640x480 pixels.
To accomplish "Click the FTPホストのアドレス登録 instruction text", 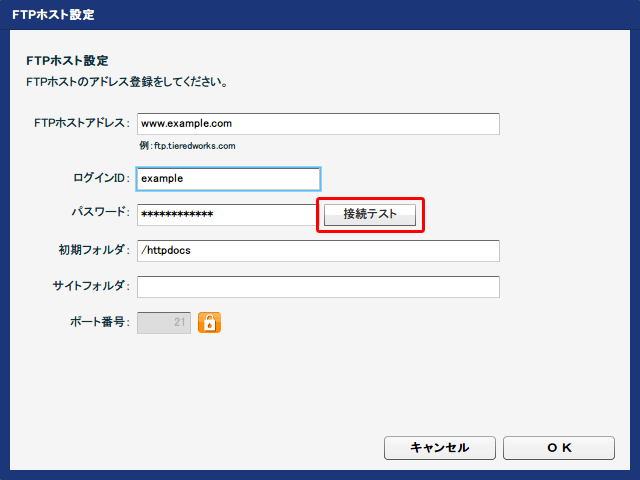I will (126, 82).
